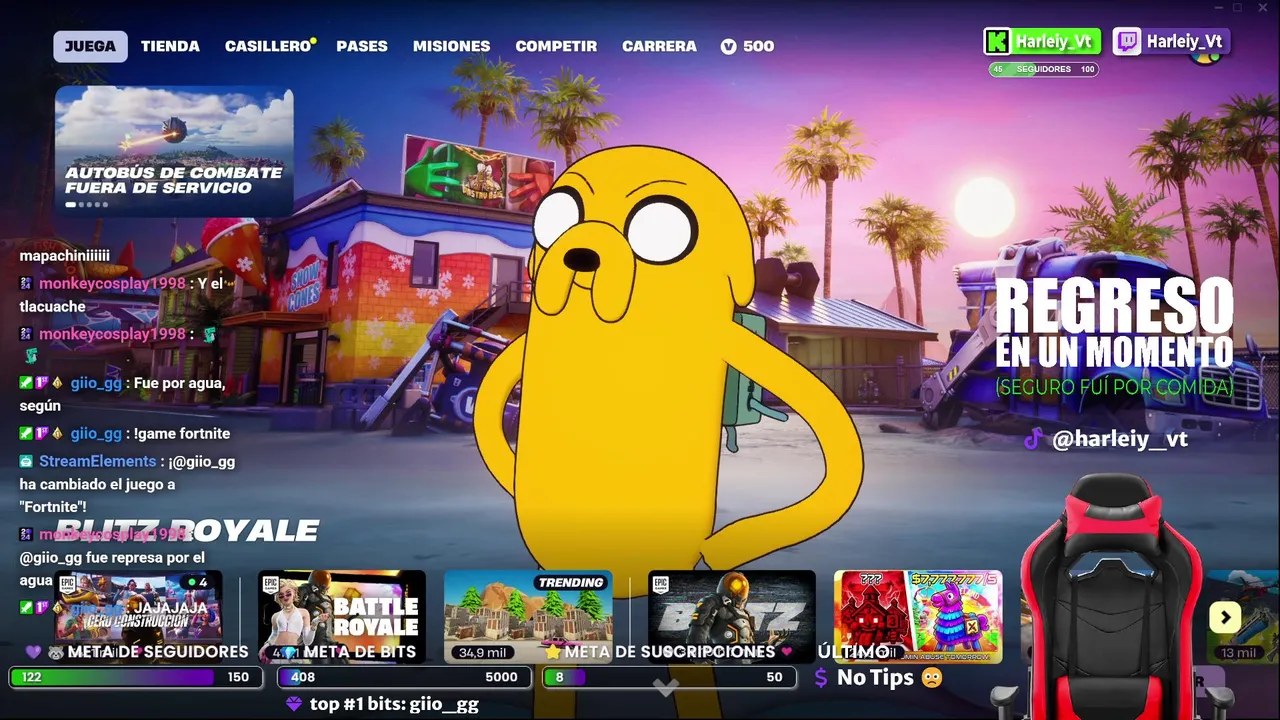The image size is (1280, 720).
Task: Click the REGRESO EN UN MOMENTO heading
Action: tap(1114, 322)
